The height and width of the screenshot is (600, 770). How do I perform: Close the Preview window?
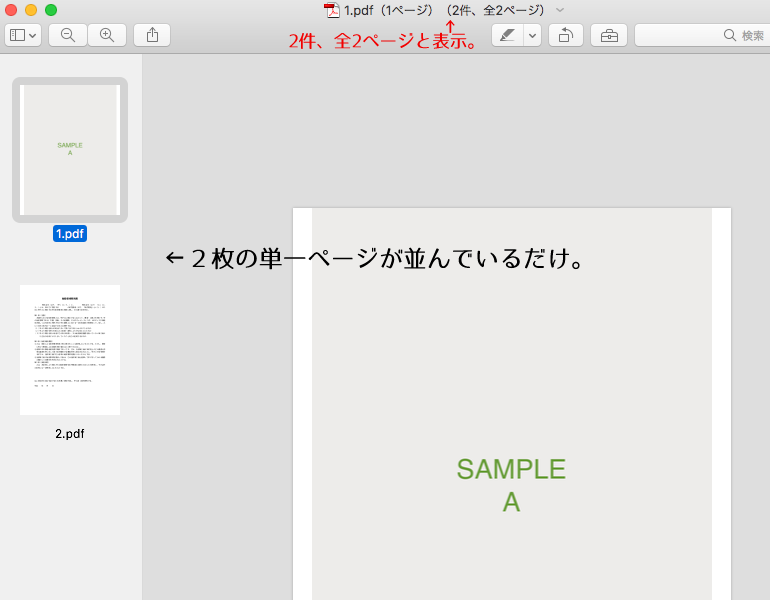tap(11, 10)
